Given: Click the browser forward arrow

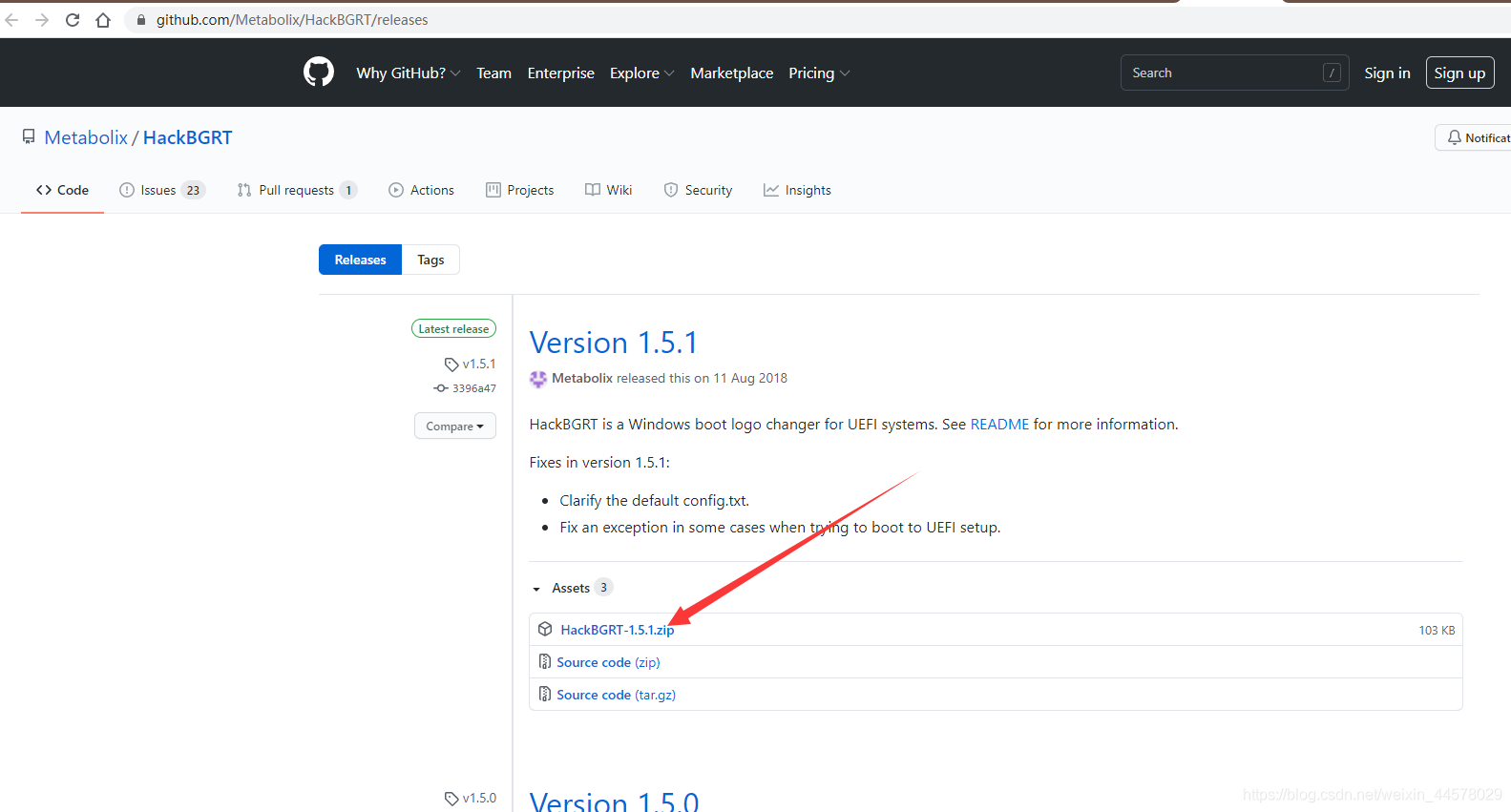Looking at the screenshot, I should point(42,20).
